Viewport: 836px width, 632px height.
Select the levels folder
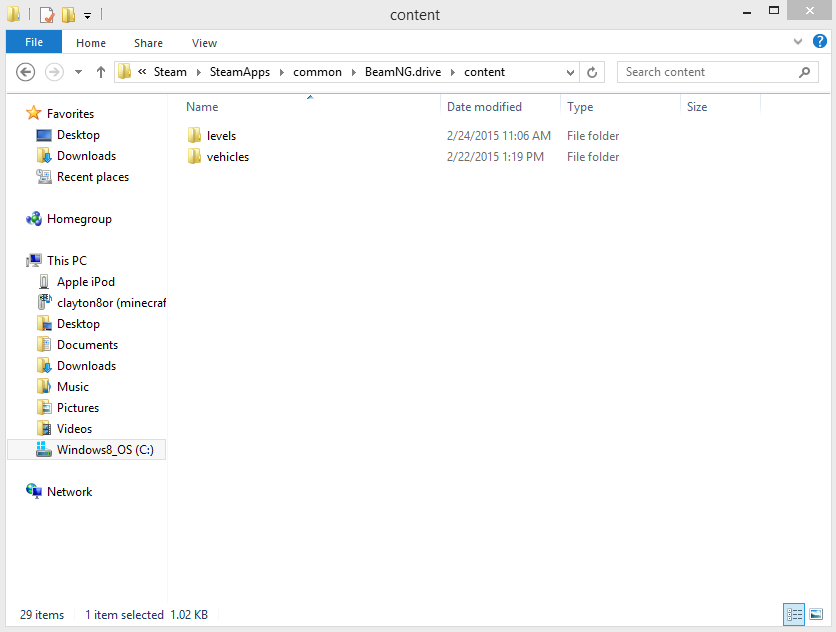pyautogui.click(x=221, y=136)
